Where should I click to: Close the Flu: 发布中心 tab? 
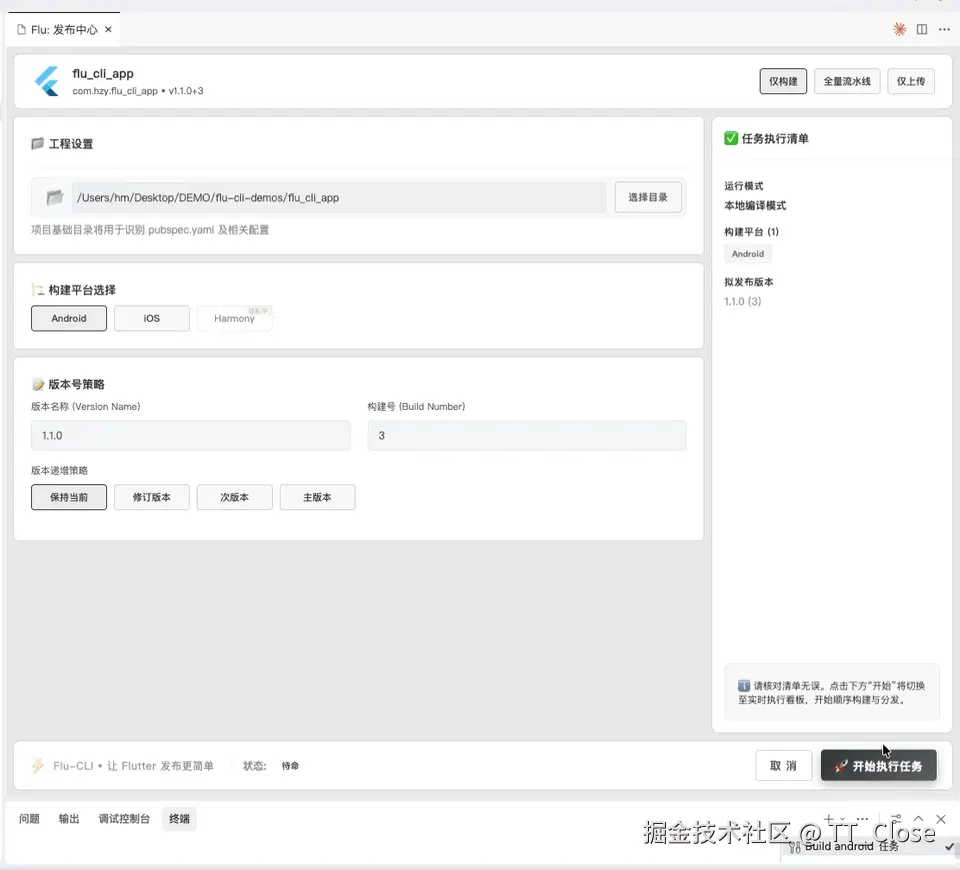tap(108, 29)
